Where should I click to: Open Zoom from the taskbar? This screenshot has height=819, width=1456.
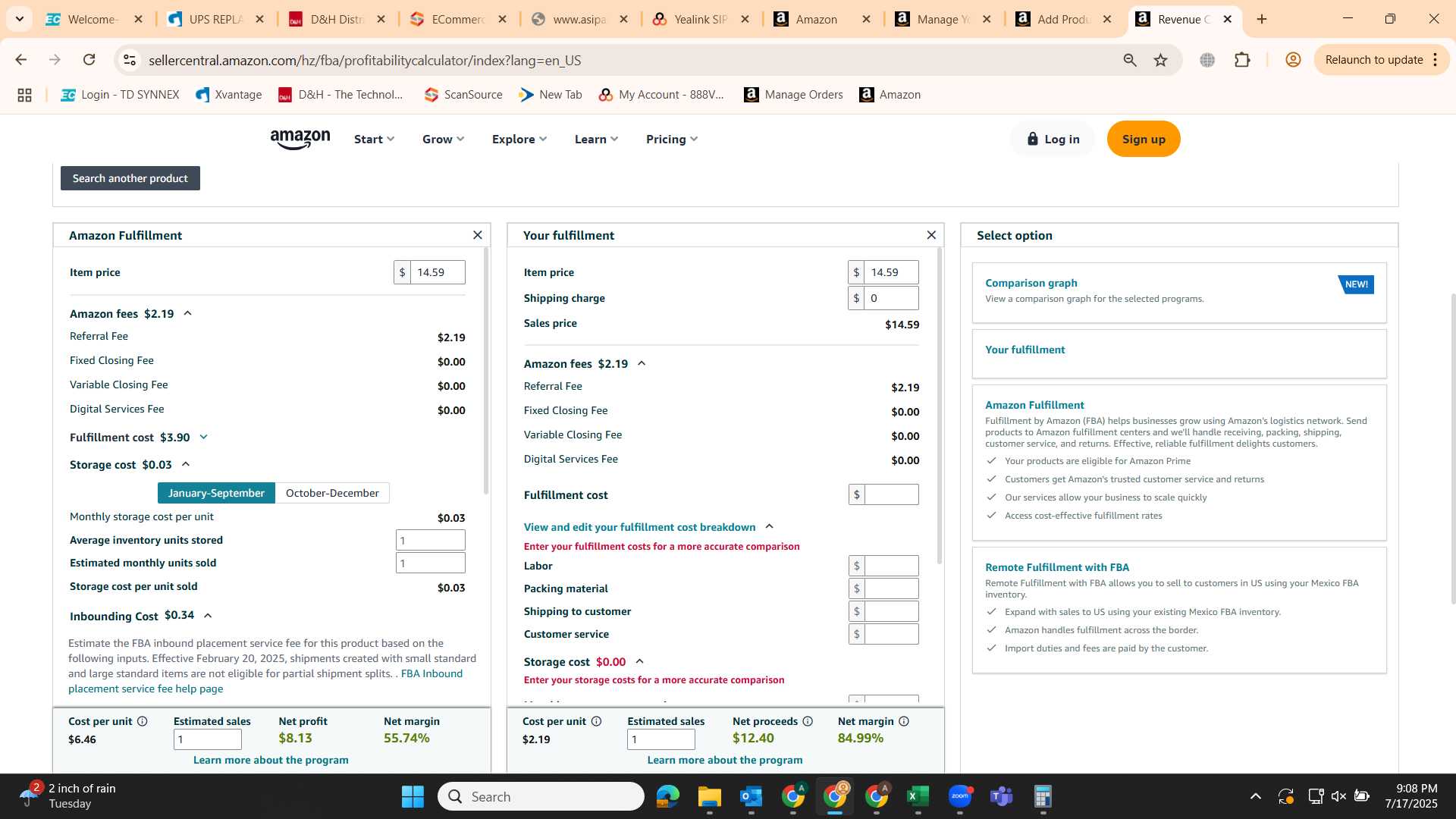(960, 796)
